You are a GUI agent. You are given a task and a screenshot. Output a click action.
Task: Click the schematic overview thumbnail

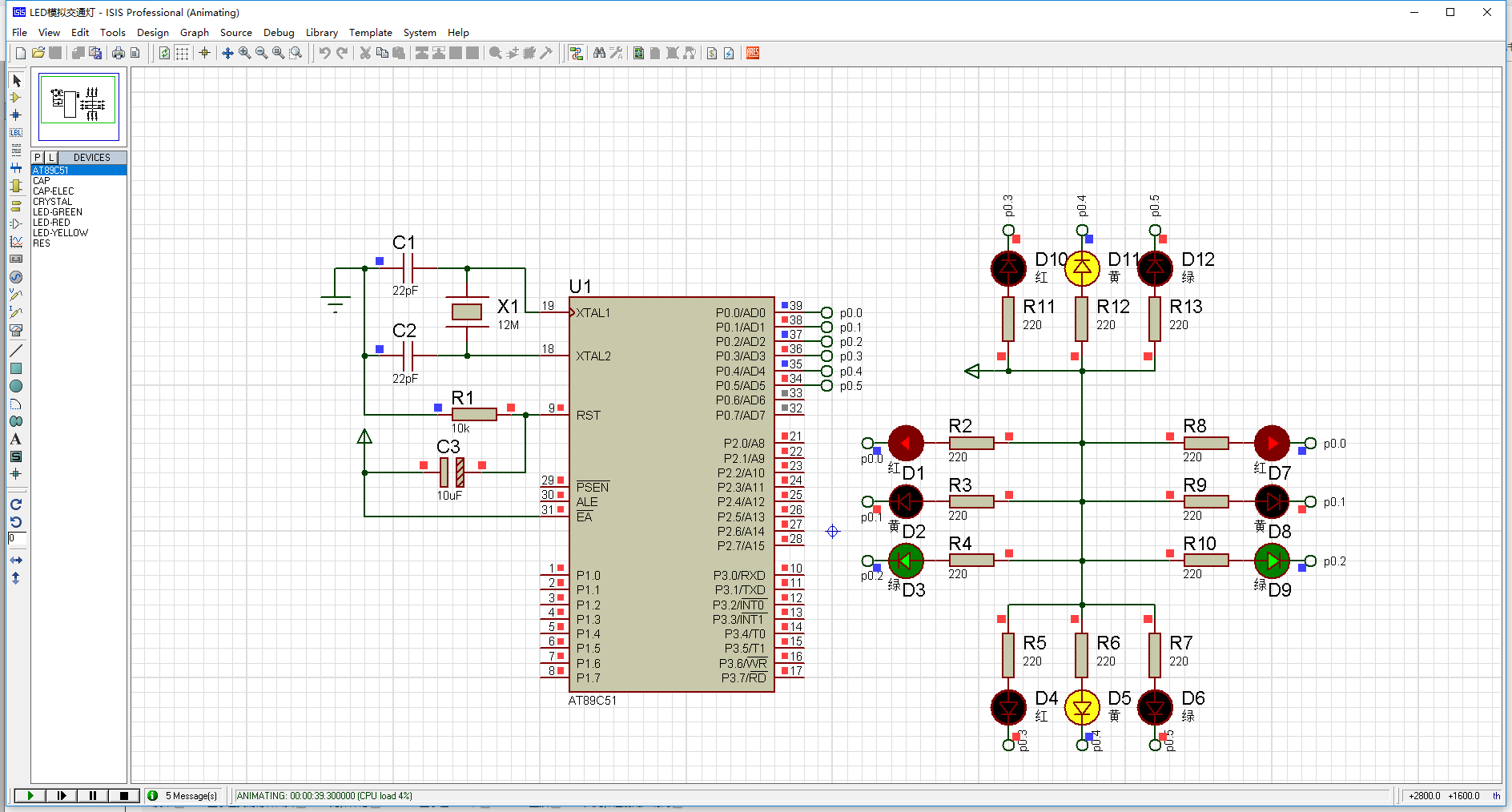click(78, 107)
